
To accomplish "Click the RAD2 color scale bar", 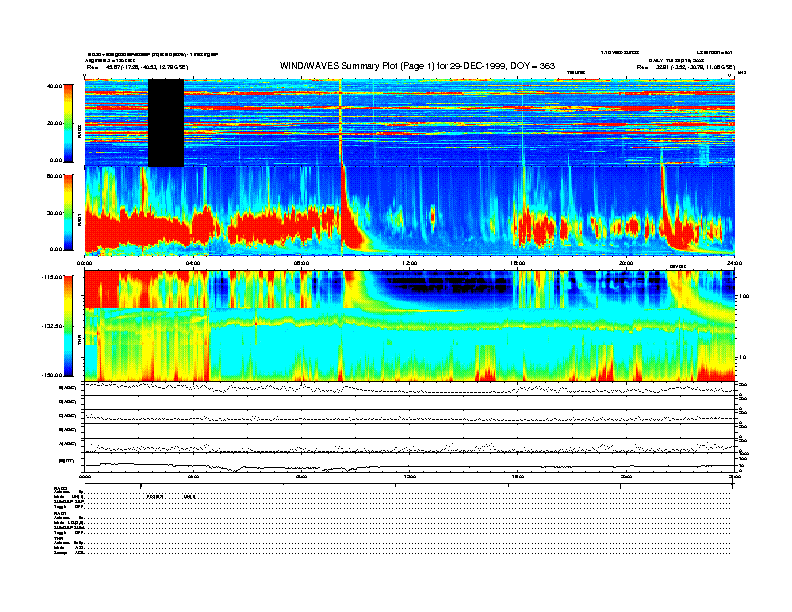I will 68,123.
